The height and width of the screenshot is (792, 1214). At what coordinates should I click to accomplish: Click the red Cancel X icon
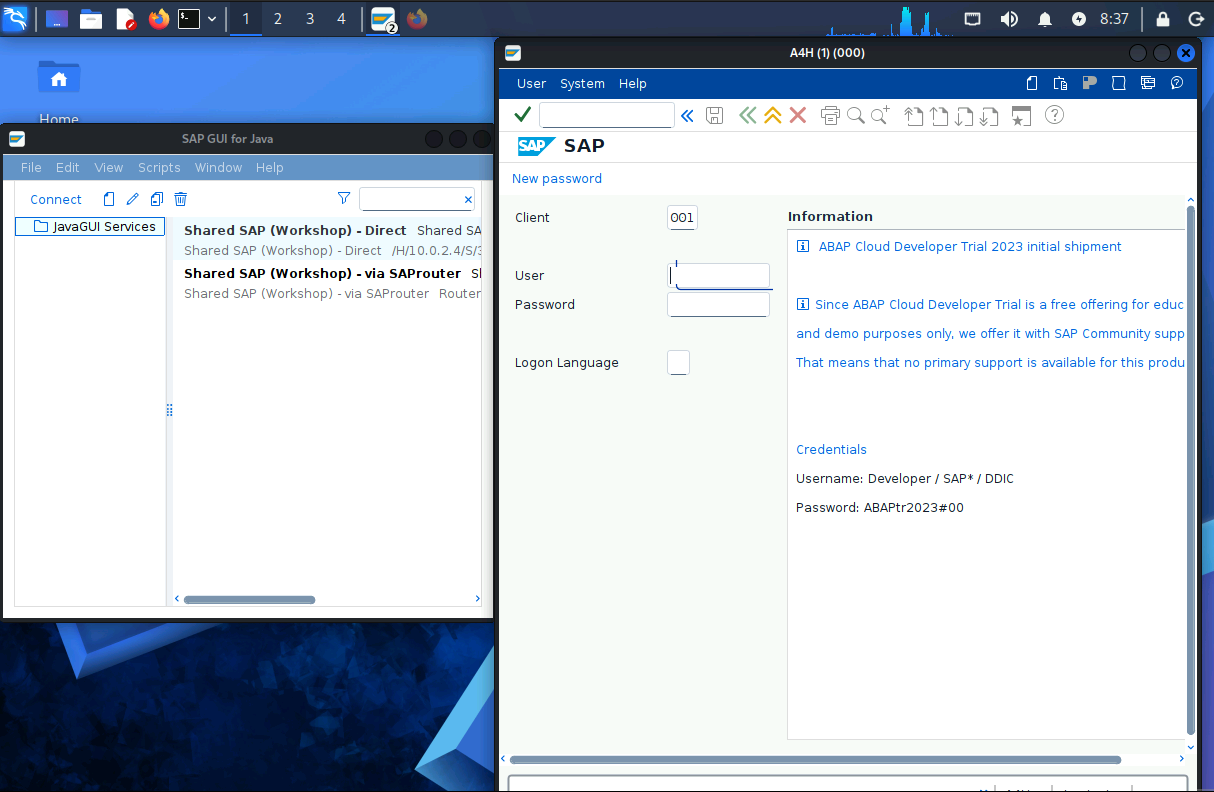click(797, 115)
